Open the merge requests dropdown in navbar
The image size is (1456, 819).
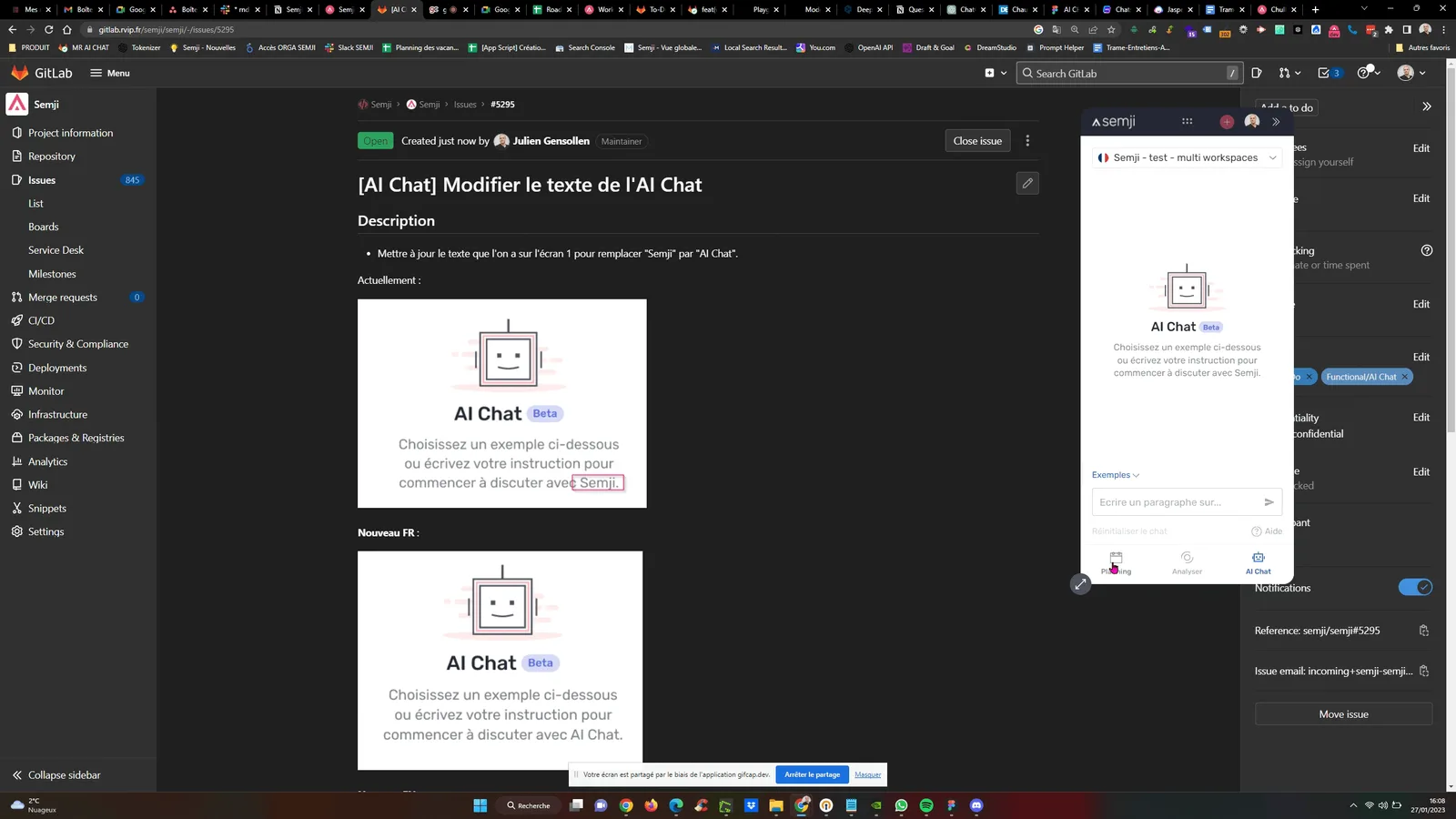click(1289, 73)
